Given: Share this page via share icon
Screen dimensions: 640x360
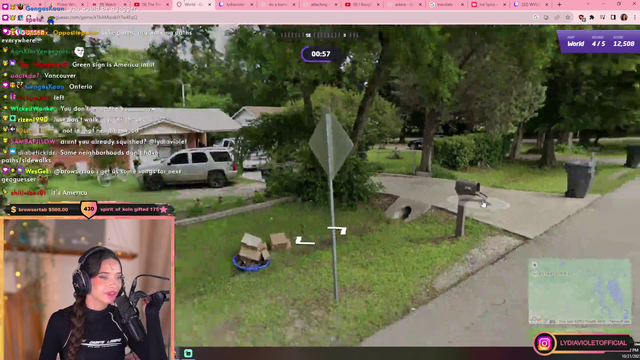Looking at the screenshot, I should coord(557,18).
